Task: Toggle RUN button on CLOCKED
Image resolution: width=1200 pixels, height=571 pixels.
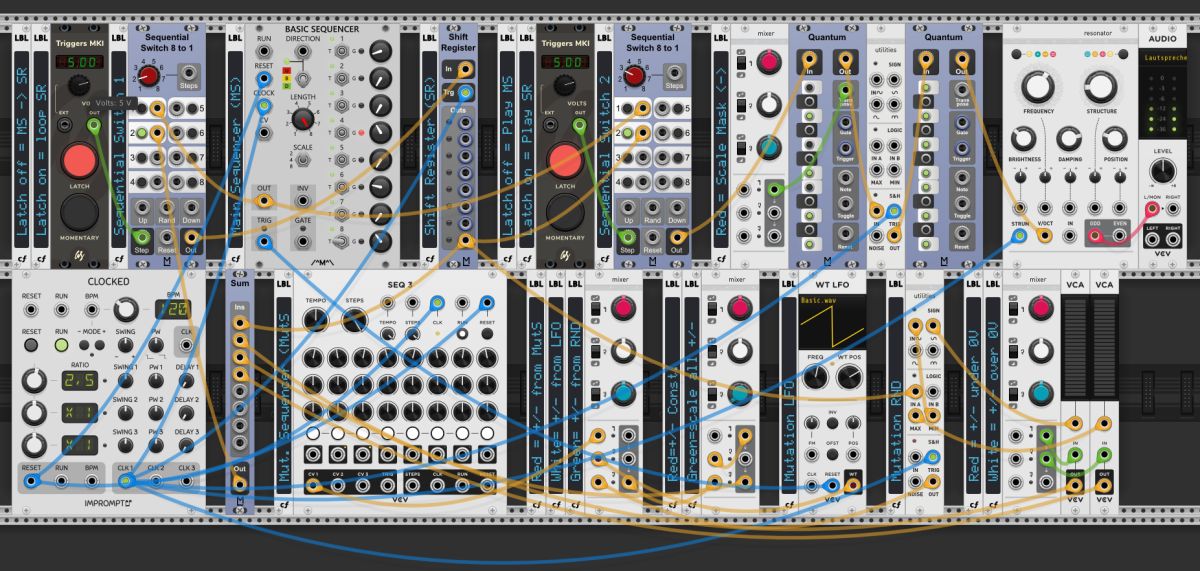Action: point(62,345)
